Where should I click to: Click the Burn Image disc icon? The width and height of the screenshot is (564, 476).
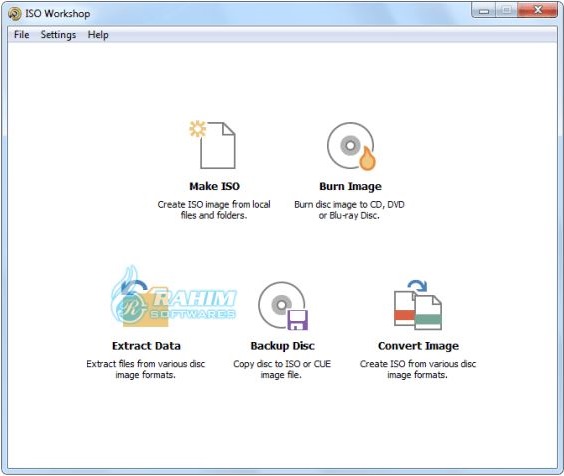click(351, 146)
